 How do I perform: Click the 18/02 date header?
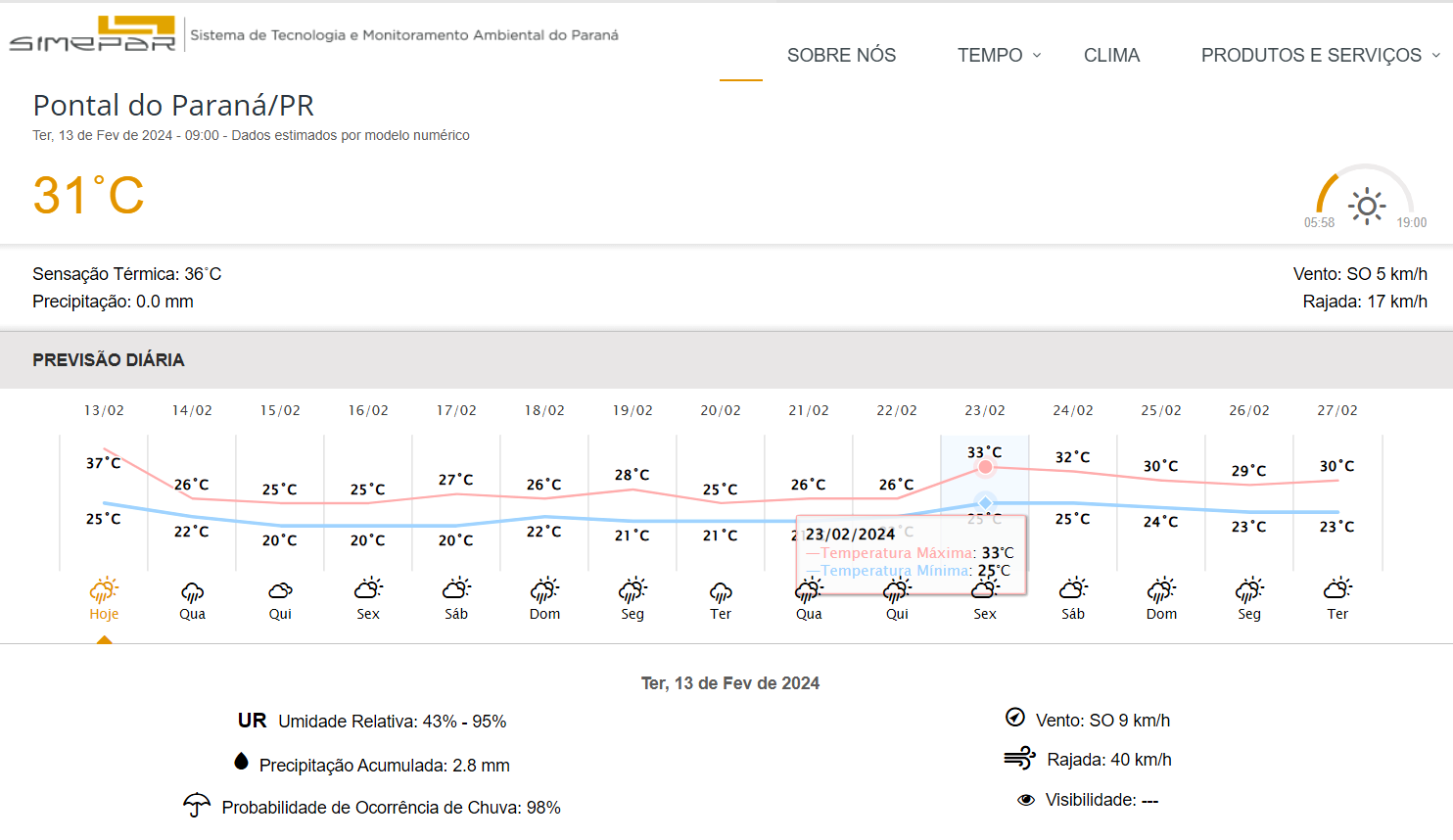click(x=544, y=410)
